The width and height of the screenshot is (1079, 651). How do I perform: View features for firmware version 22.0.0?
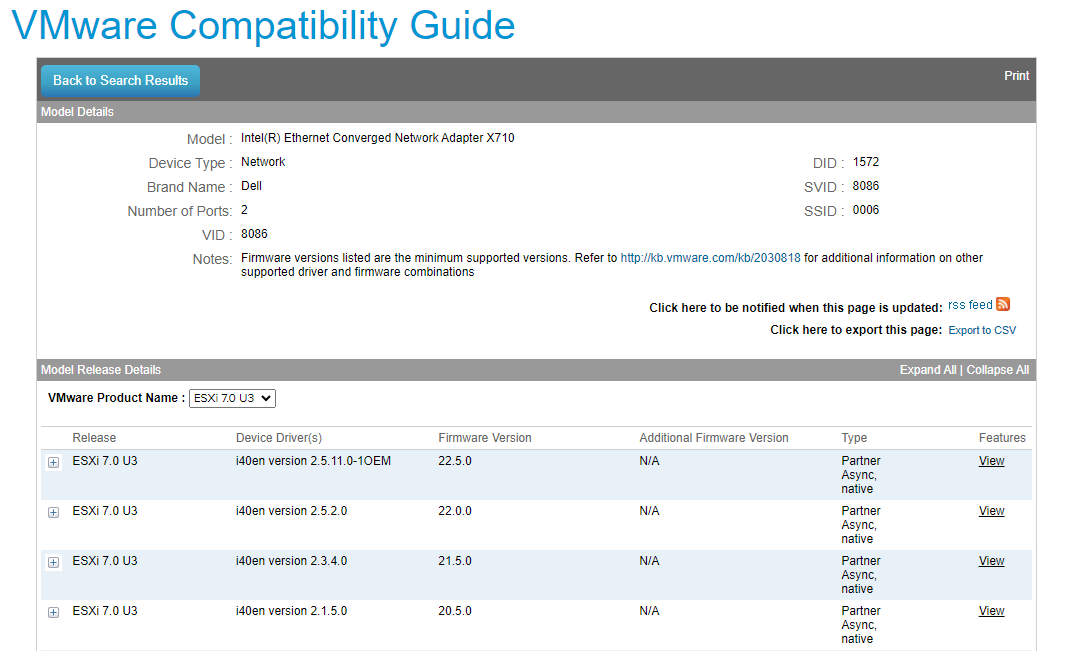coord(991,510)
